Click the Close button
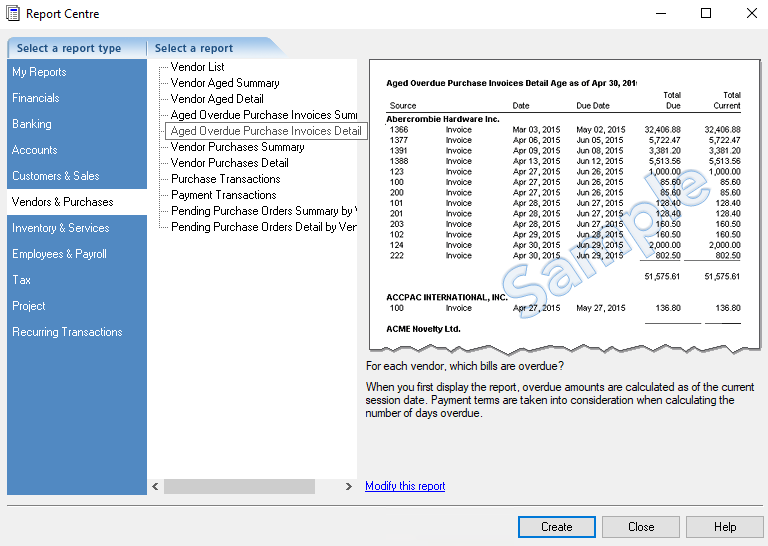Image resolution: width=768 pixels, height=546 pixels. pos(641,527)
